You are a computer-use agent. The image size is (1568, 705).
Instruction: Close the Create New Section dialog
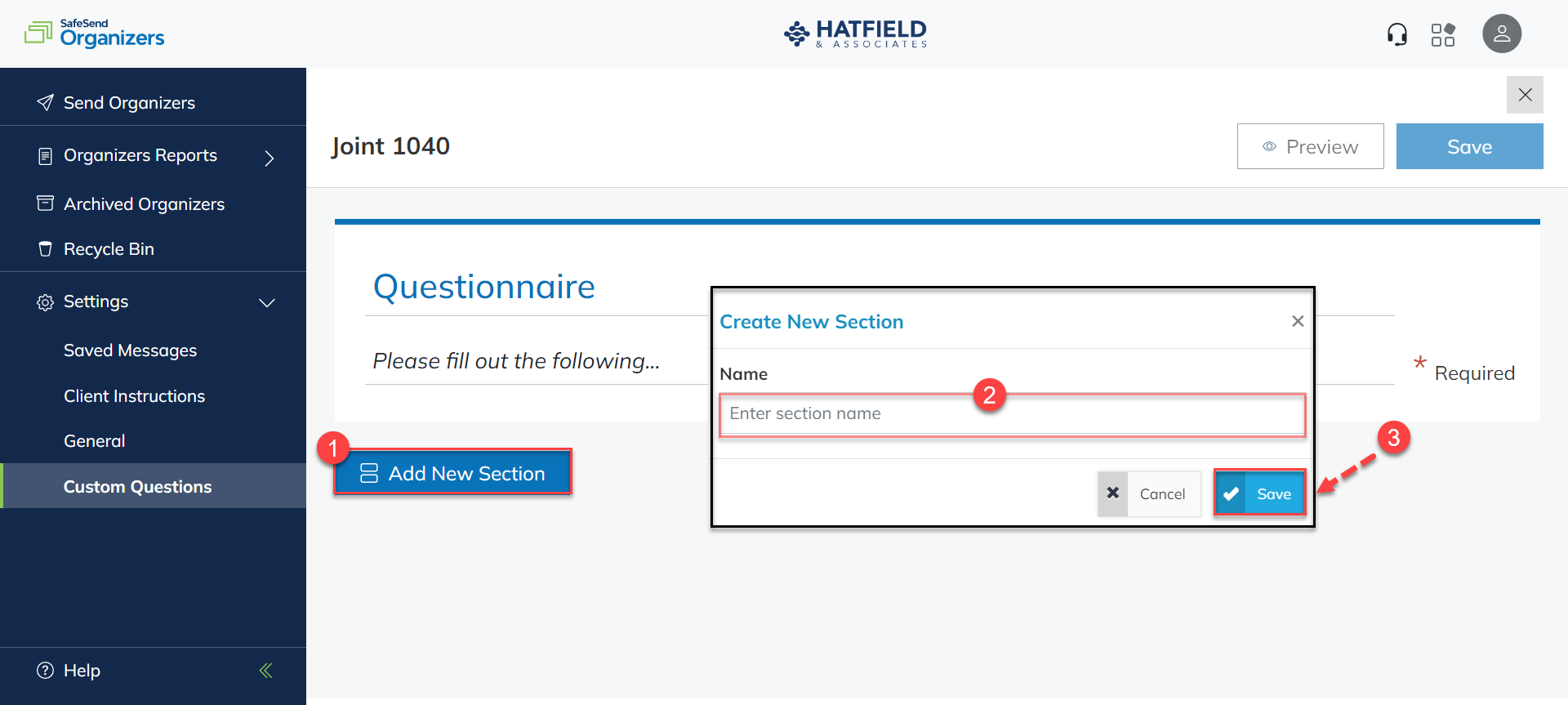(1297, 321)
